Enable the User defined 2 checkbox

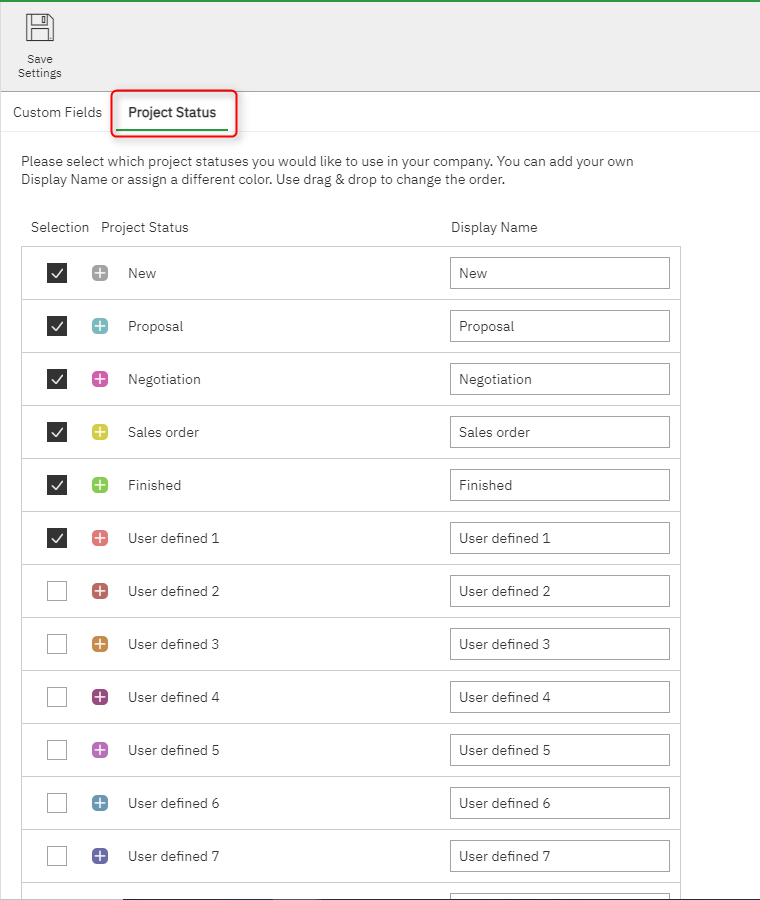(x=57, y=591)
